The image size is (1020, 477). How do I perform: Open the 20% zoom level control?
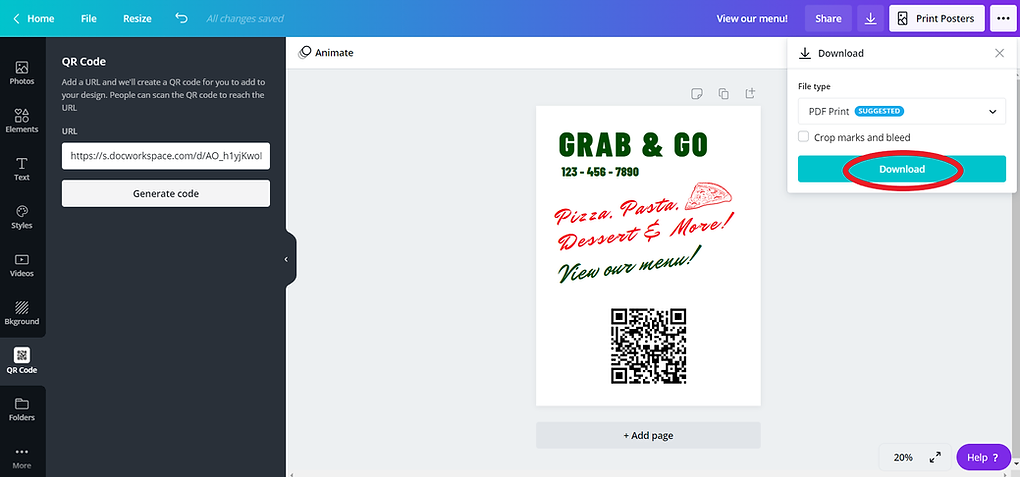pyautogui.click(x=903, y=457)
